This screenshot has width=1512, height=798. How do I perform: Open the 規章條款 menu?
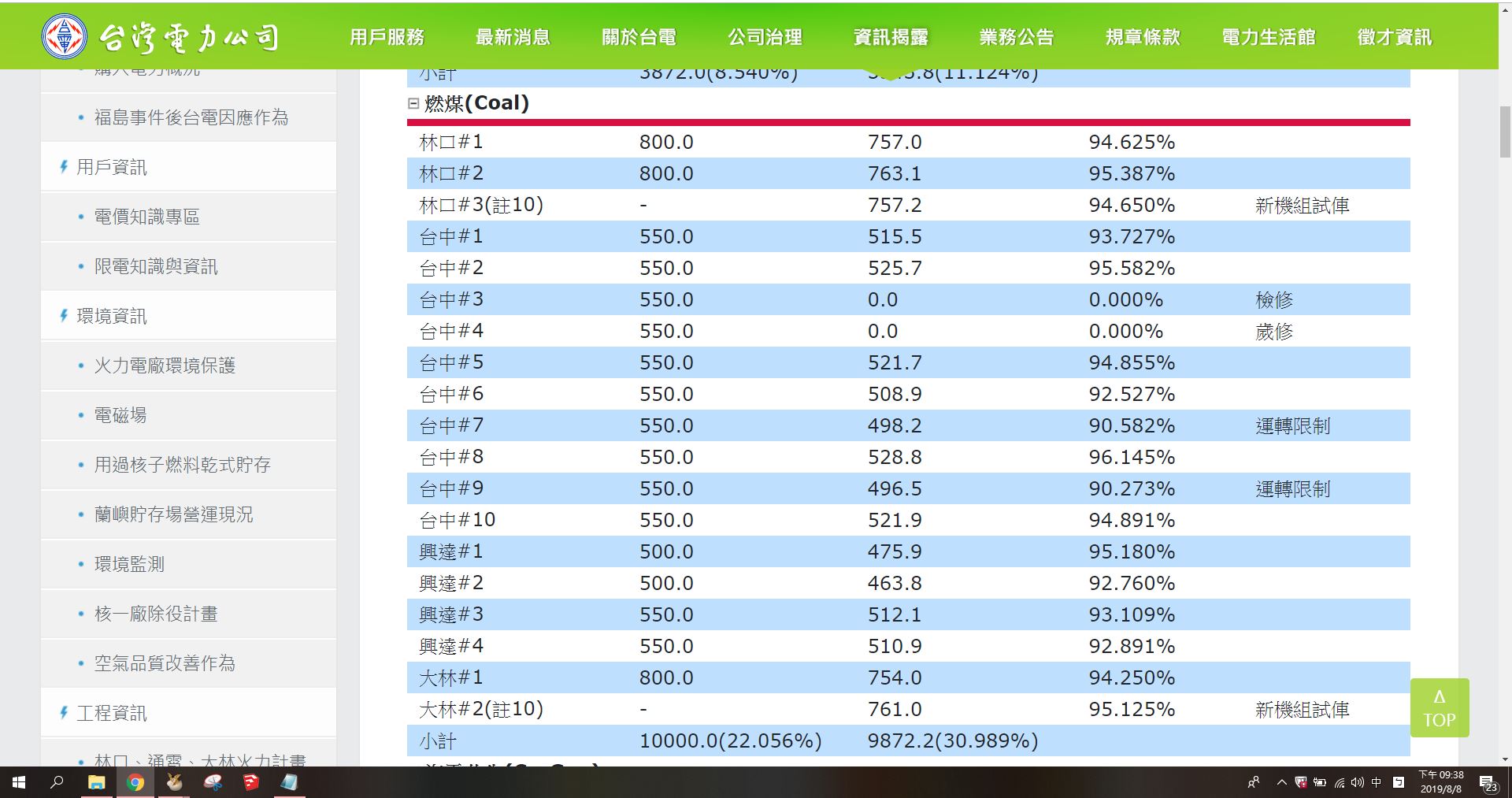pos(1143,37)
